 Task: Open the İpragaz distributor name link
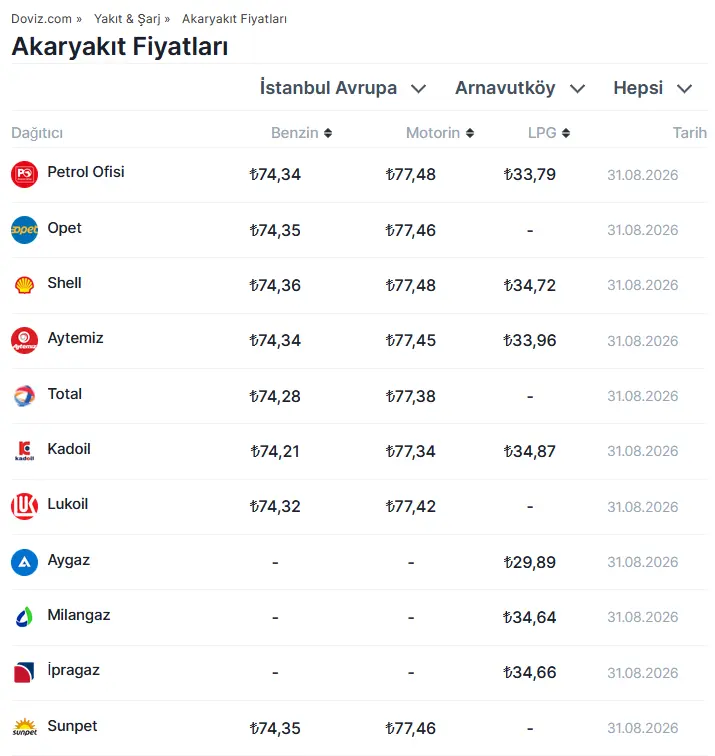pyautogui.click(x=73, y=670)
